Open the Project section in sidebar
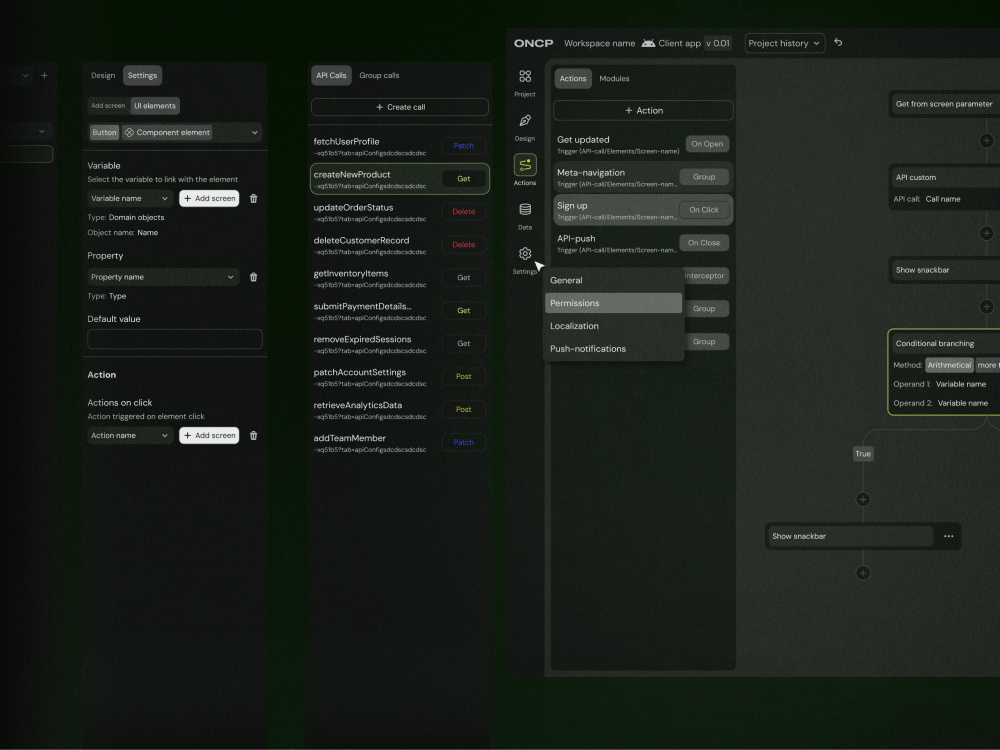The width and height of the screenshot is (1000, 750). coord(525,83)
